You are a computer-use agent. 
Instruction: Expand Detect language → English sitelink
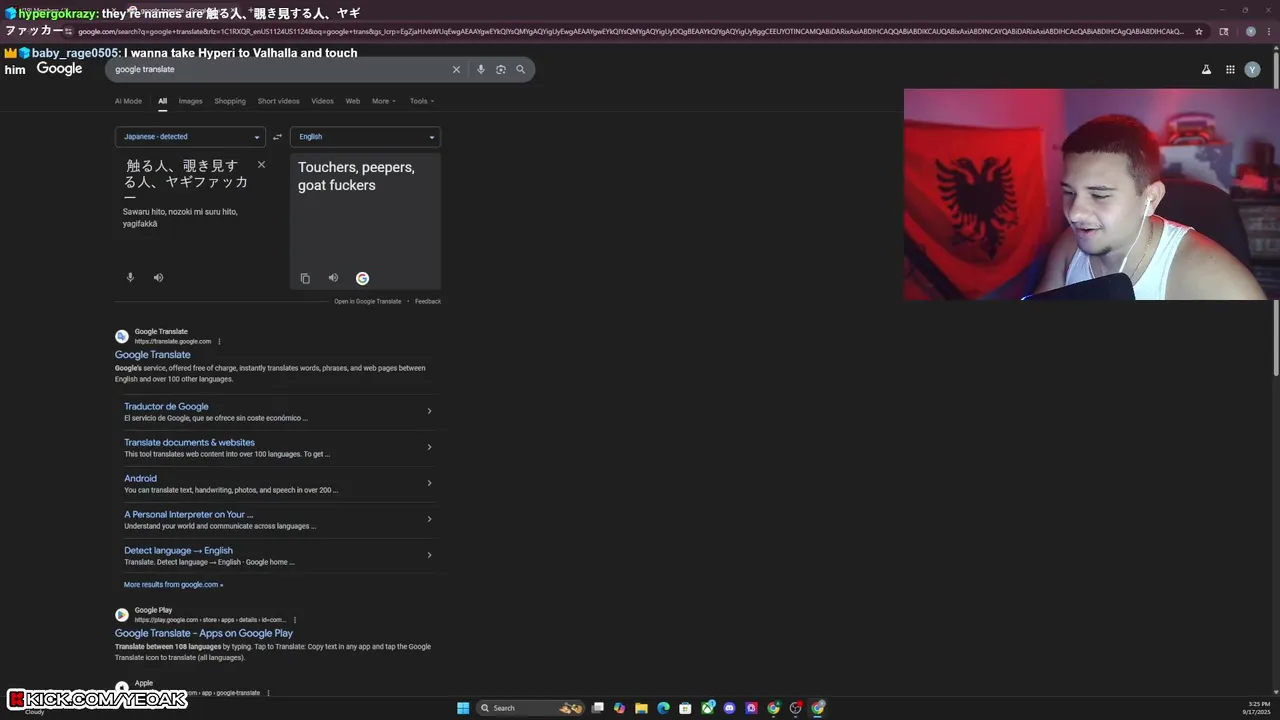[429, 555]
